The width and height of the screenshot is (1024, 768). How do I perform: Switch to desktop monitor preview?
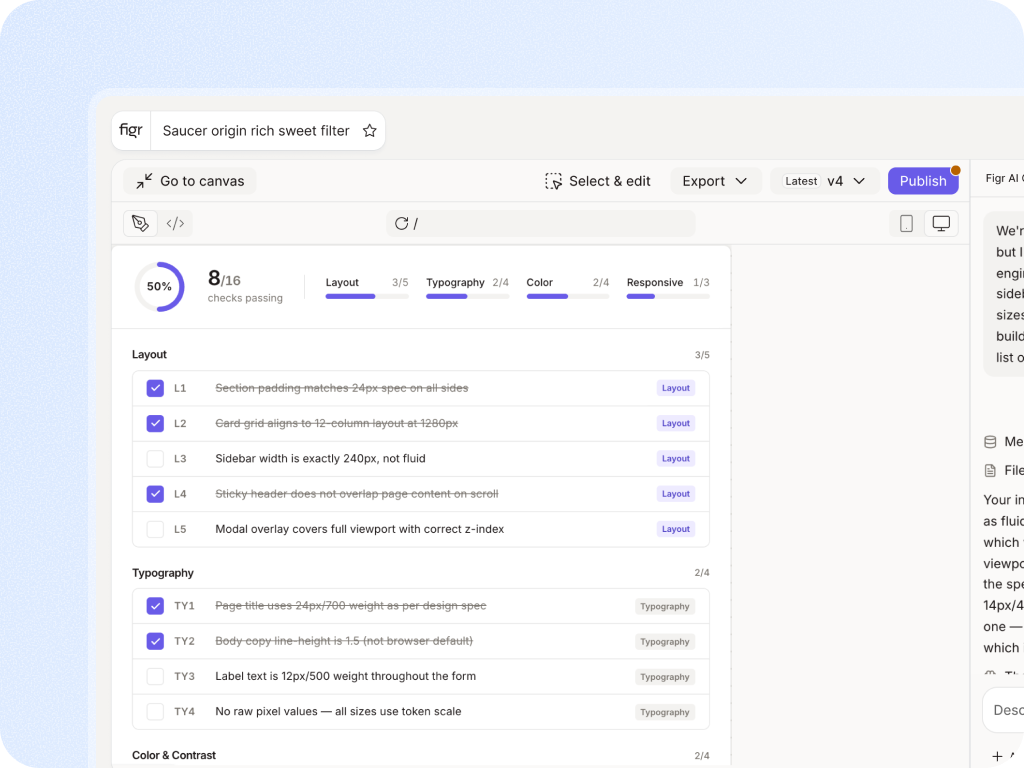tap(941, 223)
